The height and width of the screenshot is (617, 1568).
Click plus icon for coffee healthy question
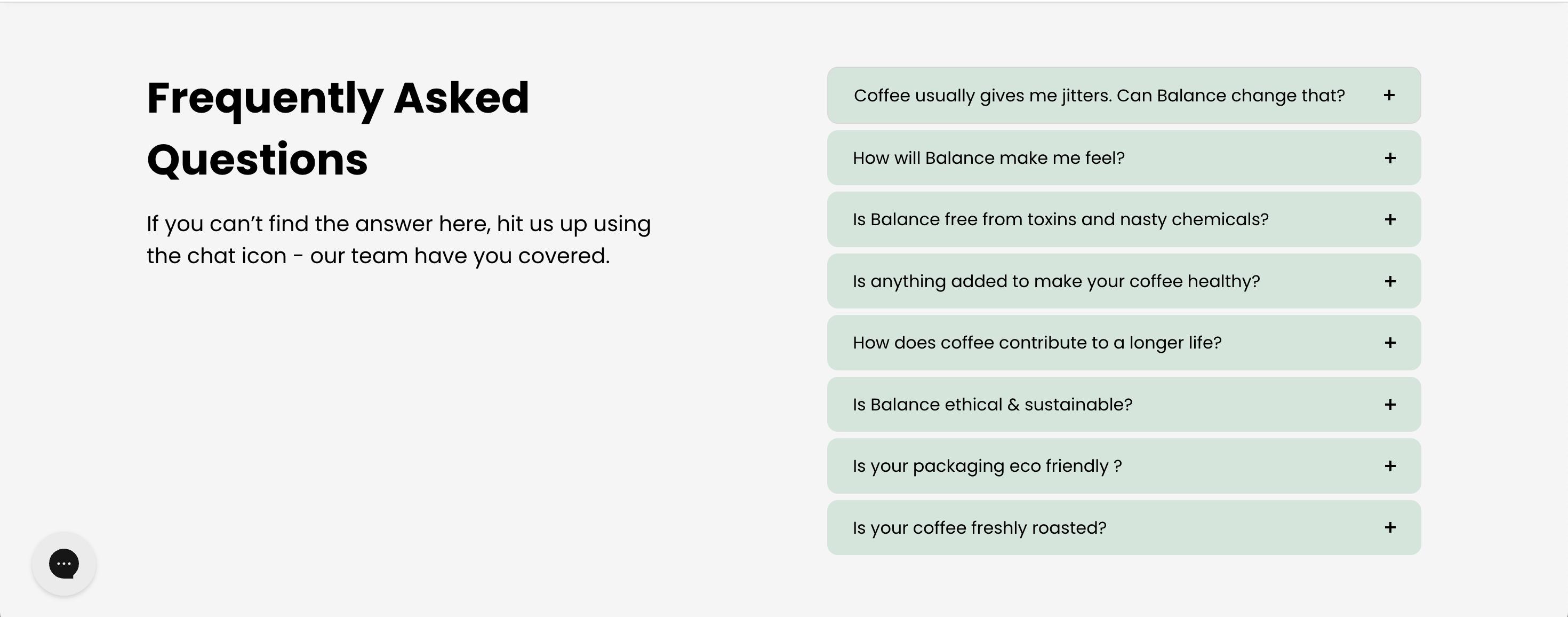click(1390, 281)
